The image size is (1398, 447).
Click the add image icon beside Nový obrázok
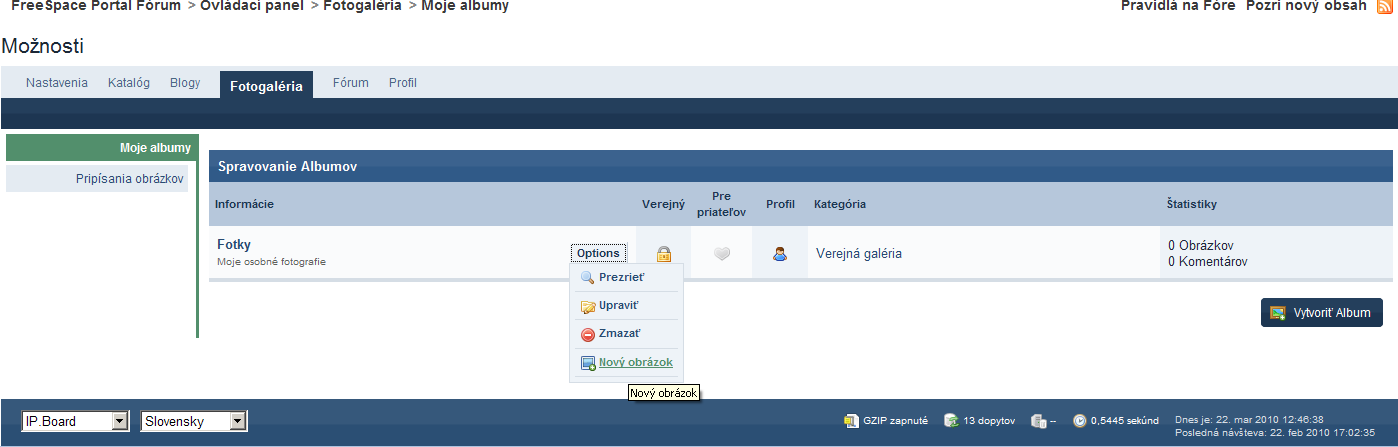(x=588, y=363)
